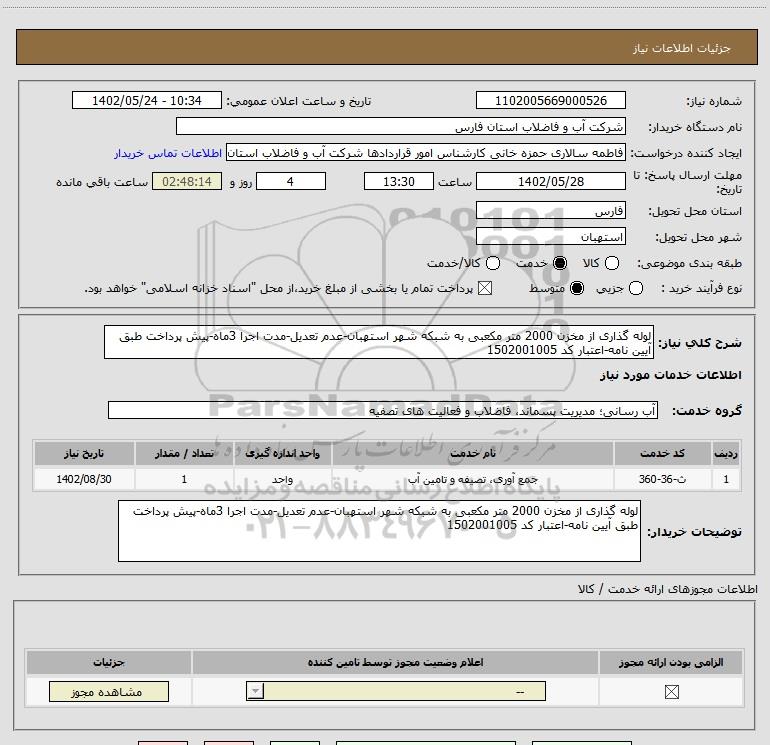Choose the متوسط purchase process radio
Screen dimensions: 770x745
[577, 288]
